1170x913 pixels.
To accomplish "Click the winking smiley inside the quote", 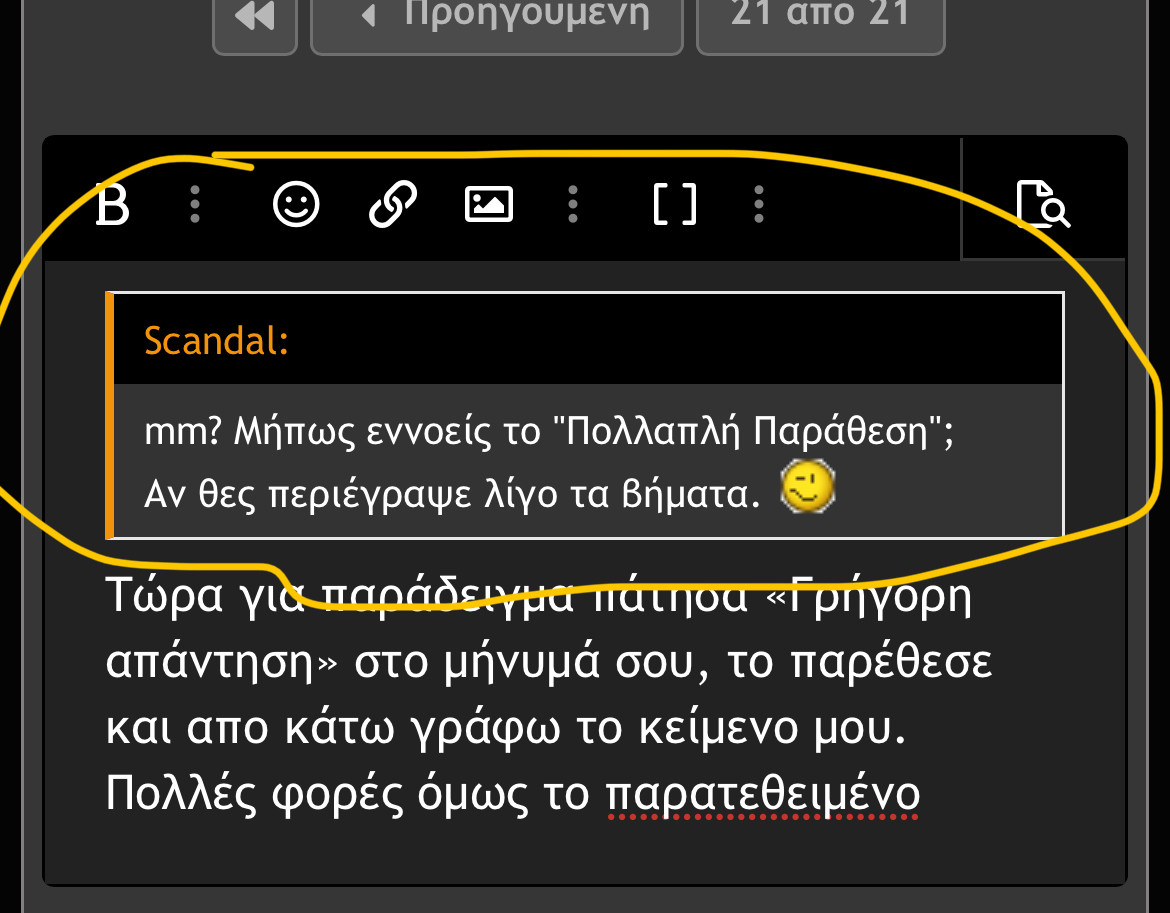I will [x=808, y=489].
